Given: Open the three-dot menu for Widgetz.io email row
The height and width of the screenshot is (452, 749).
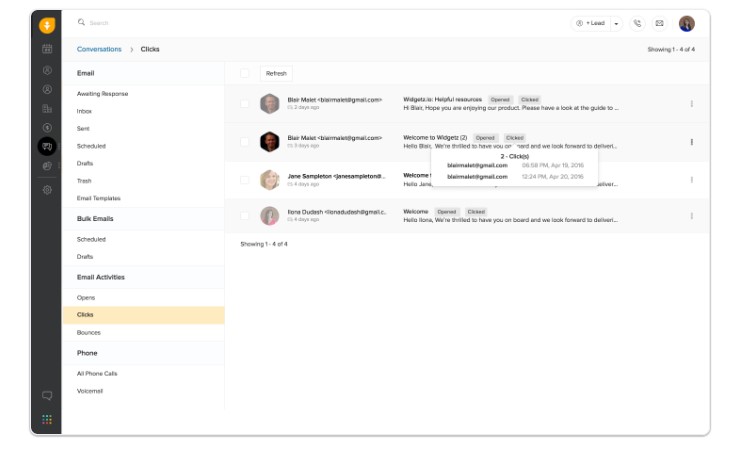Looking at the screenshot, I should [692, 104].
